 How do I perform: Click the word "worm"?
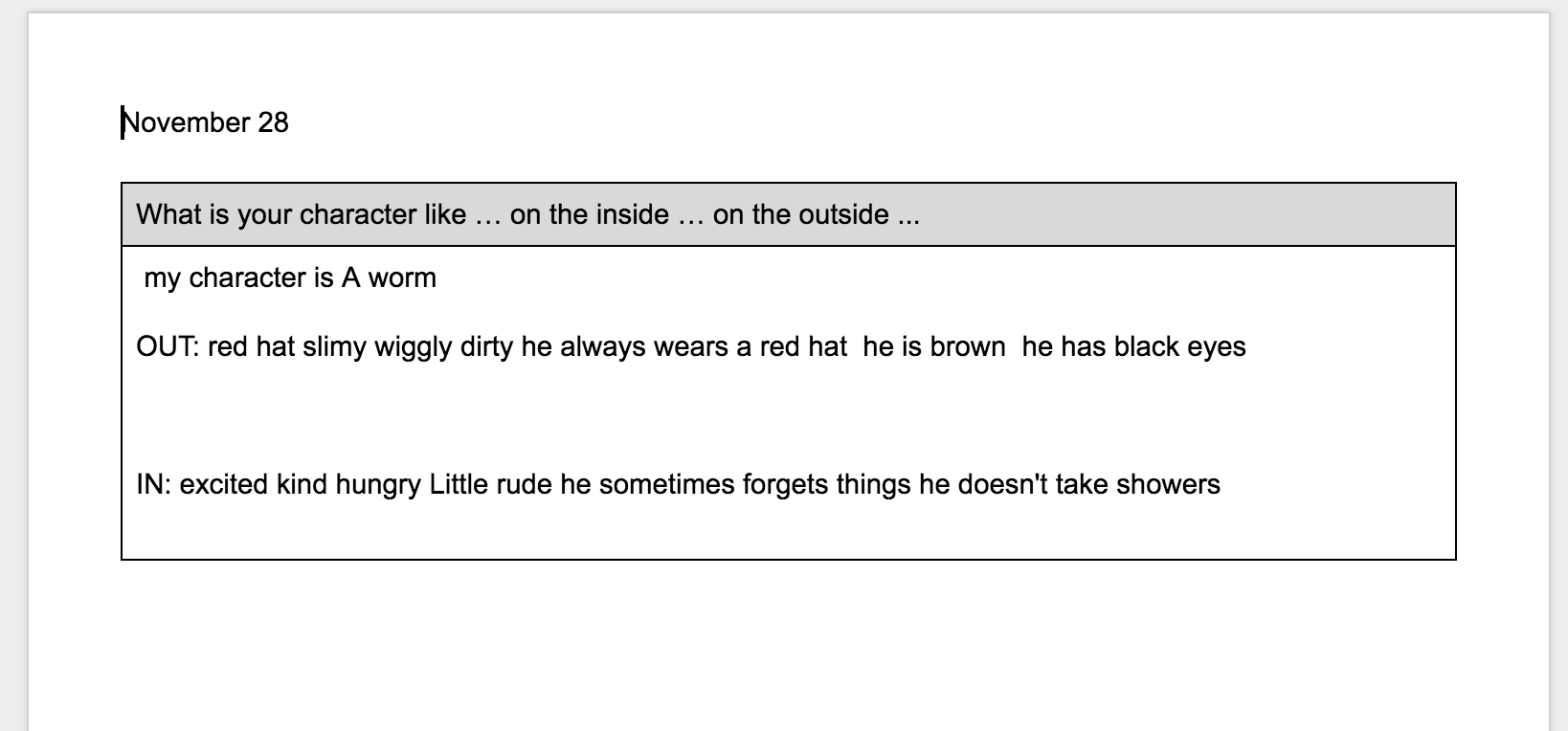tap(402, 277)
